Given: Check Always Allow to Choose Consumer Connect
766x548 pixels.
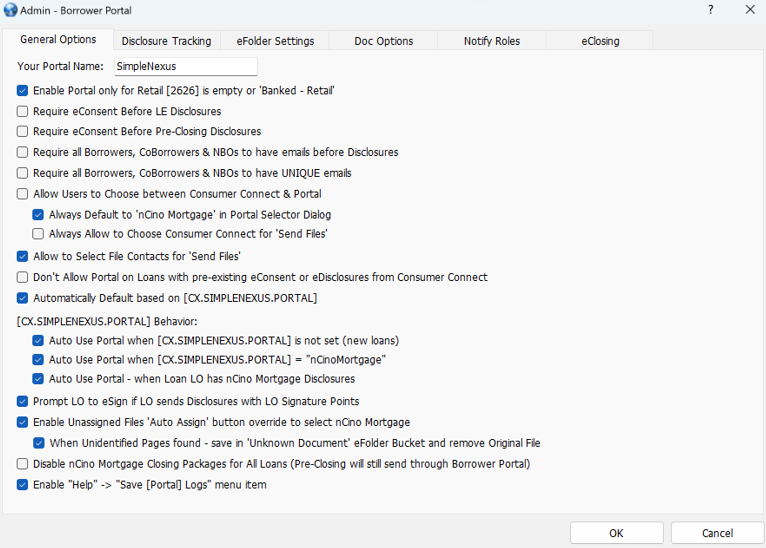Looking at the screenshot, I should coord(38,234).
